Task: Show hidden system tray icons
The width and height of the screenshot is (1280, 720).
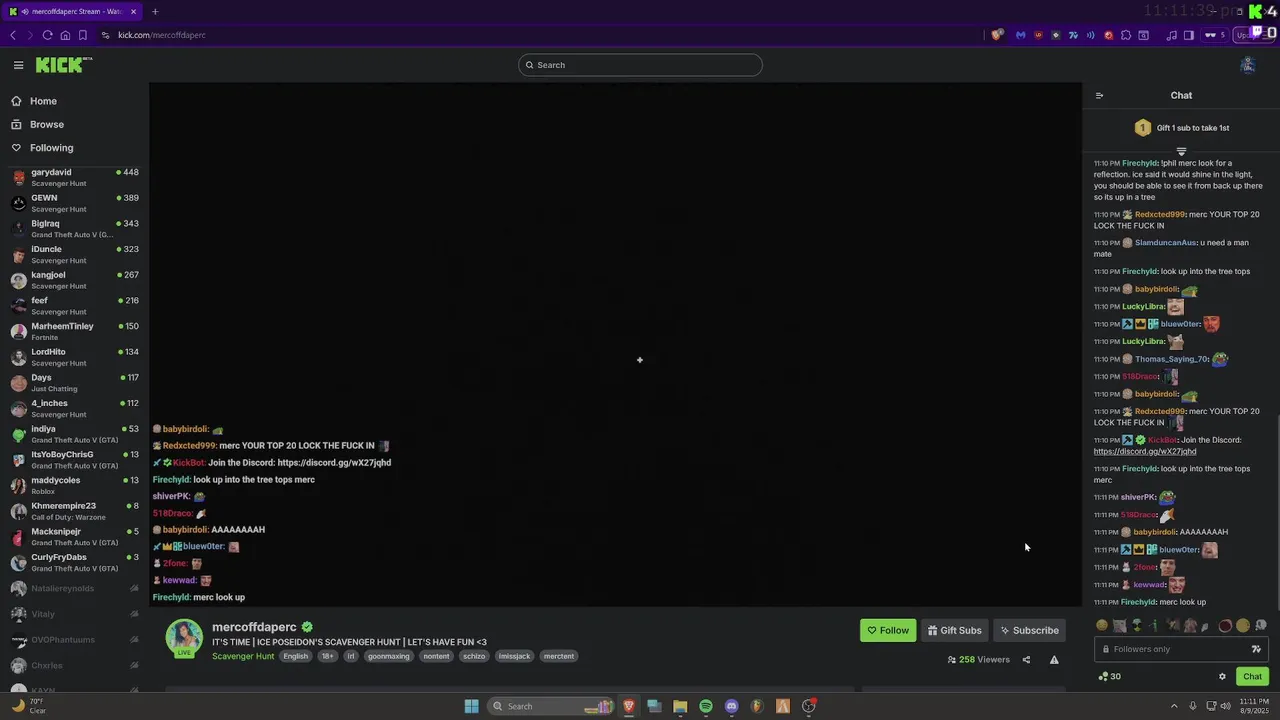Action: click(x=1174, y=706)
